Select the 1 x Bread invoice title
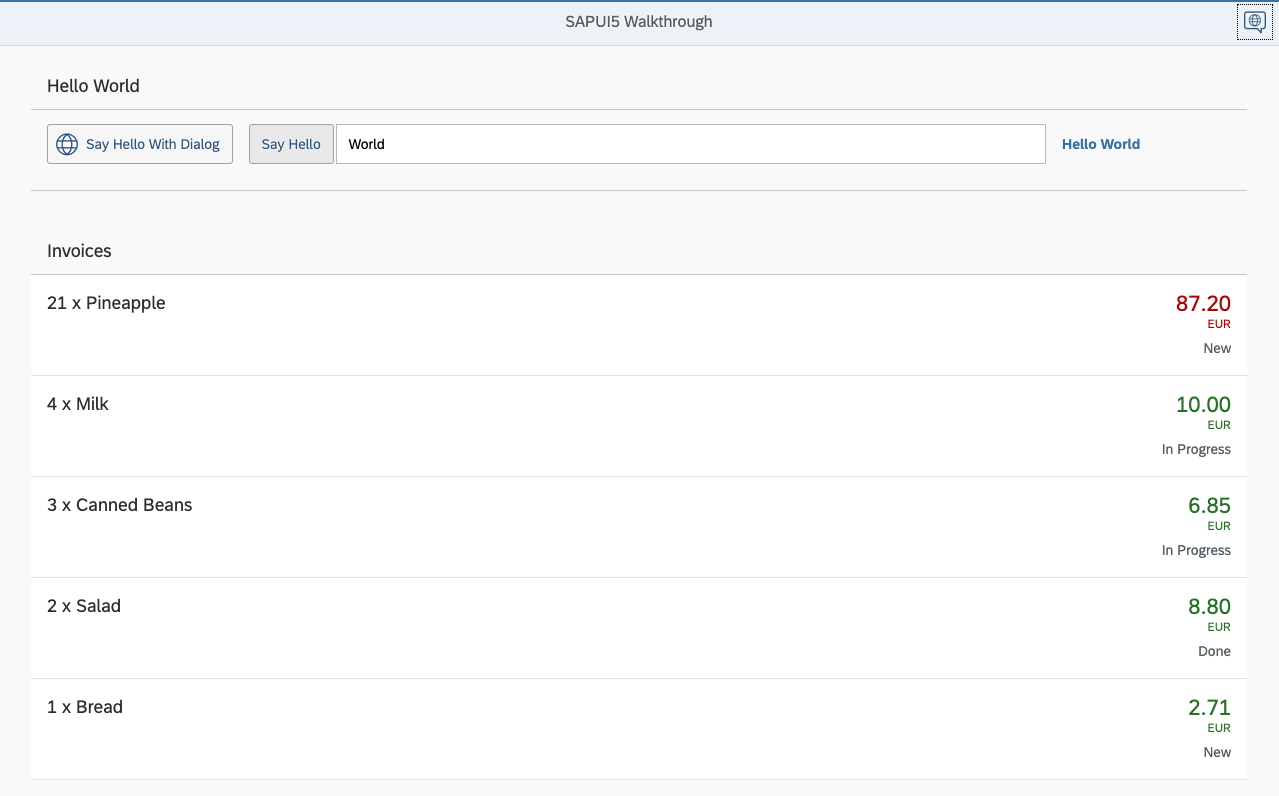This screenshot has width=1279, height=796. [x=85, y=707]
